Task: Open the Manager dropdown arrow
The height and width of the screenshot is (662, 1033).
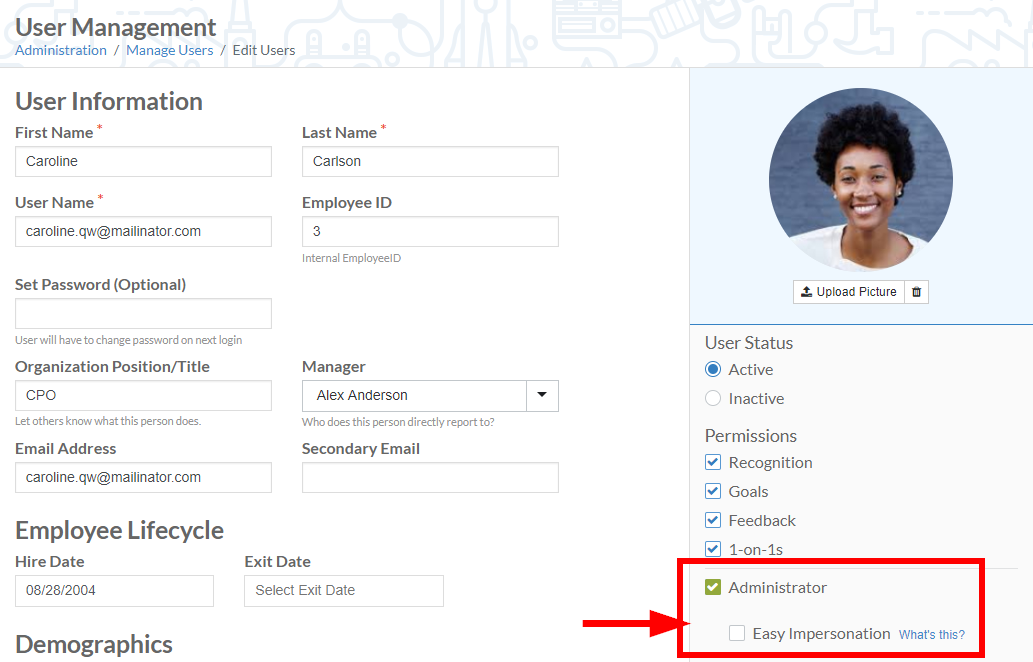Action: (542, 395)
